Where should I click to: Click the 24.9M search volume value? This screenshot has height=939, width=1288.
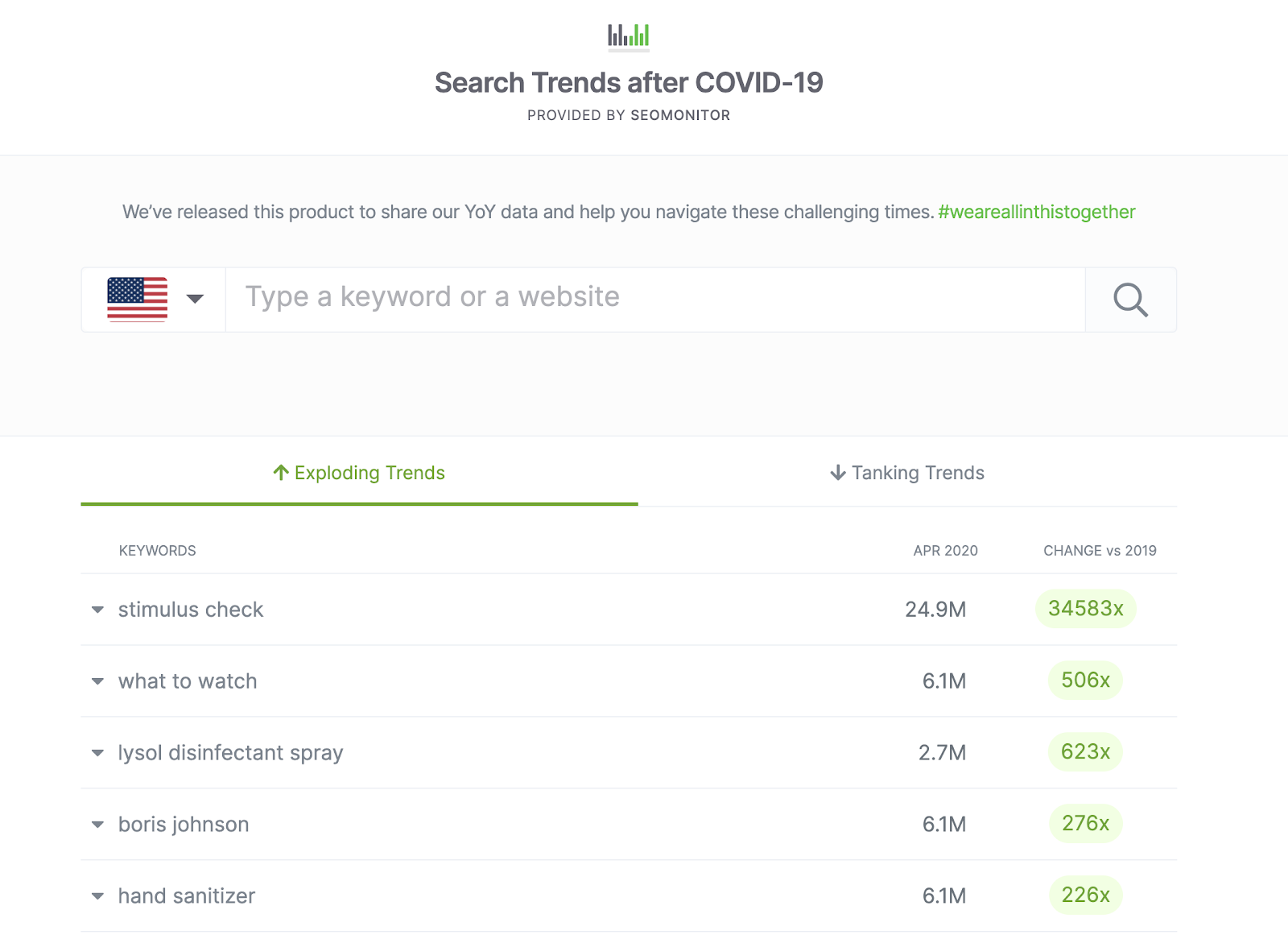(935, 610)
